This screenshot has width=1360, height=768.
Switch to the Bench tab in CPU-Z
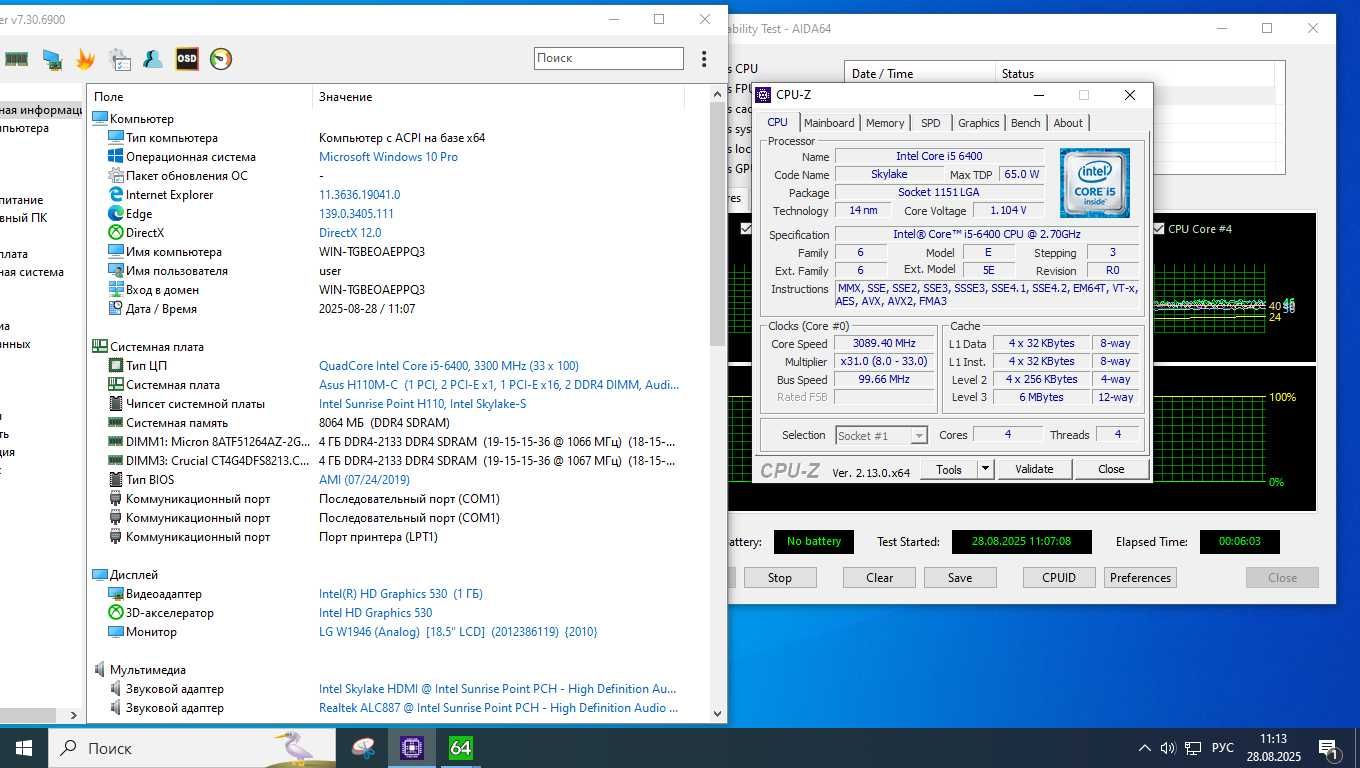click(1025, 123)
